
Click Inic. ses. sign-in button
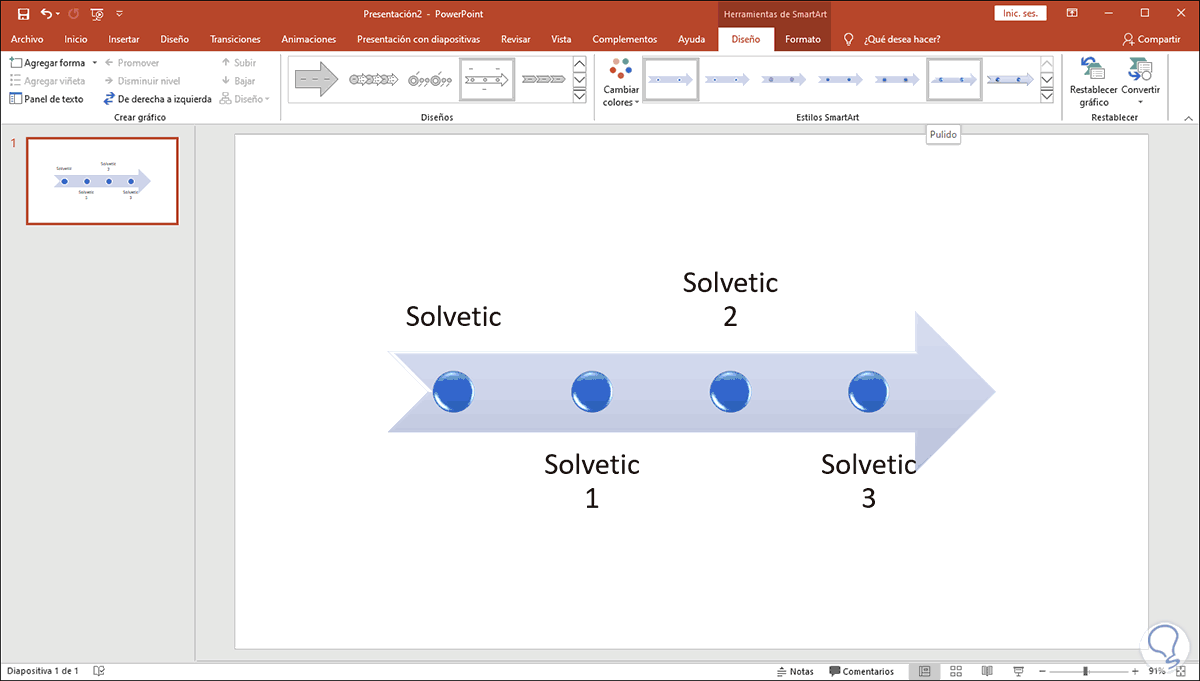[x=1021, y=13]
